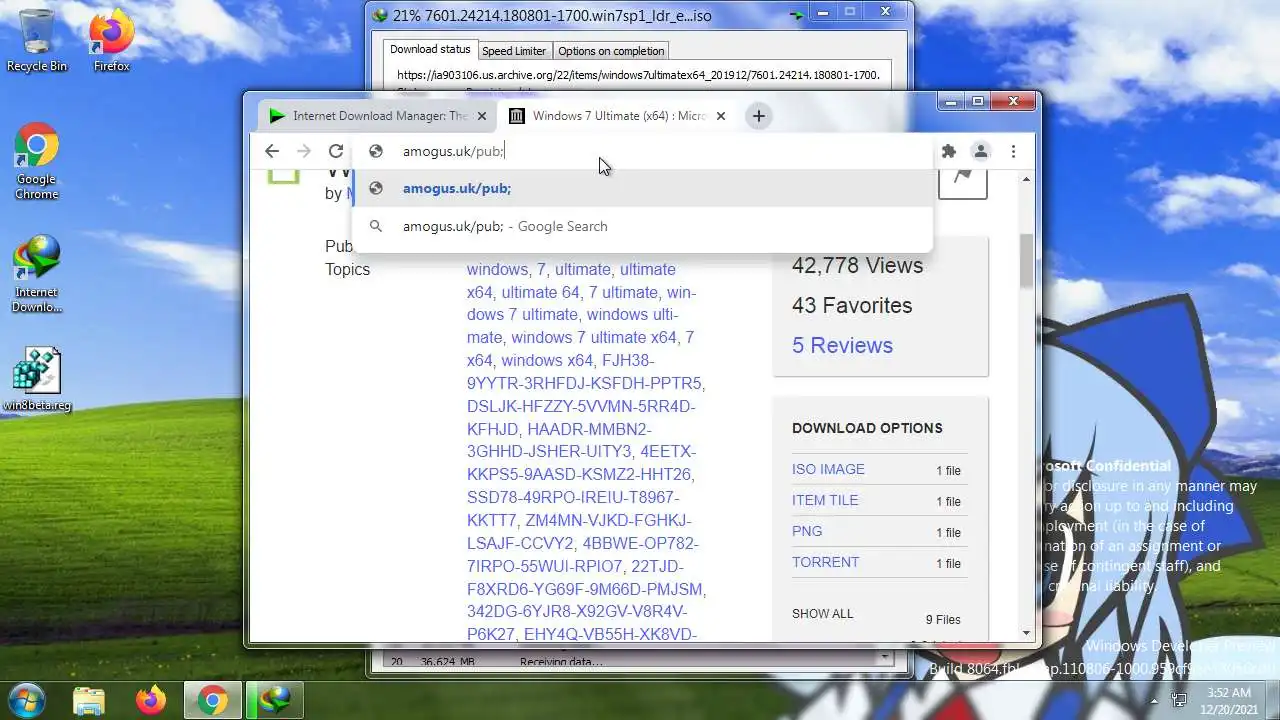Open the Windows Start button
Image resolution: width=1280 pixels, height=720 pixels.
pyautogui.click(x=27, y=699)
